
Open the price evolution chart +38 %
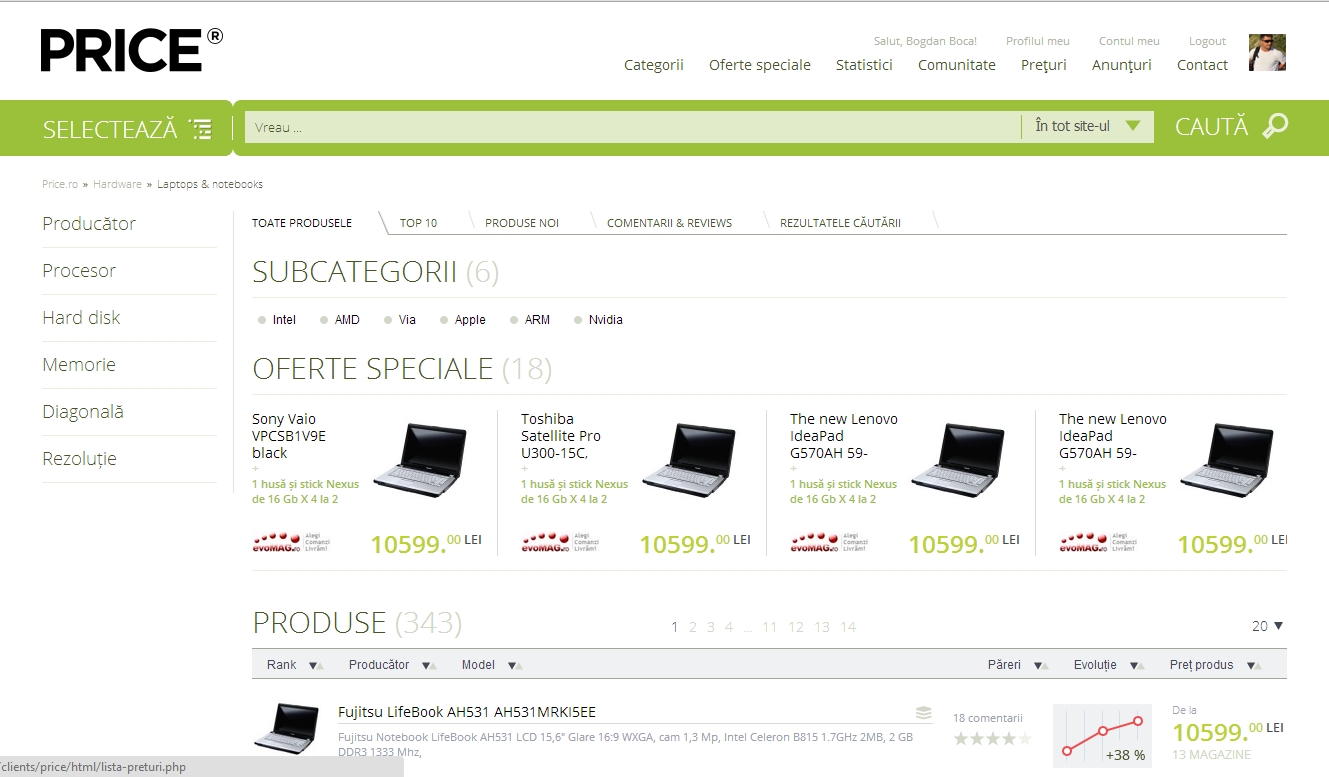point(1102,736)
